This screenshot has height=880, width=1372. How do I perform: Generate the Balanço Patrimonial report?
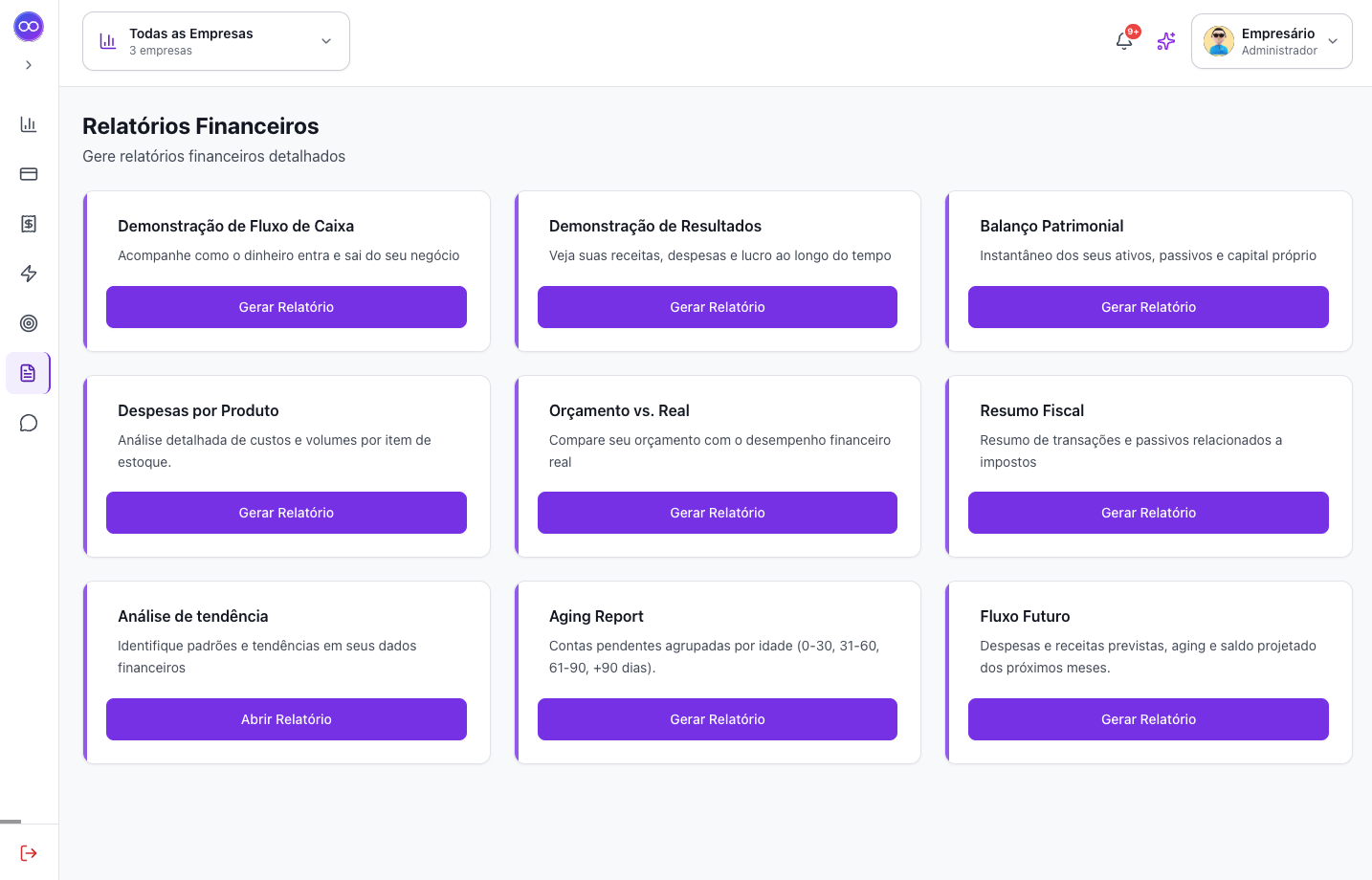(1148, 307)
